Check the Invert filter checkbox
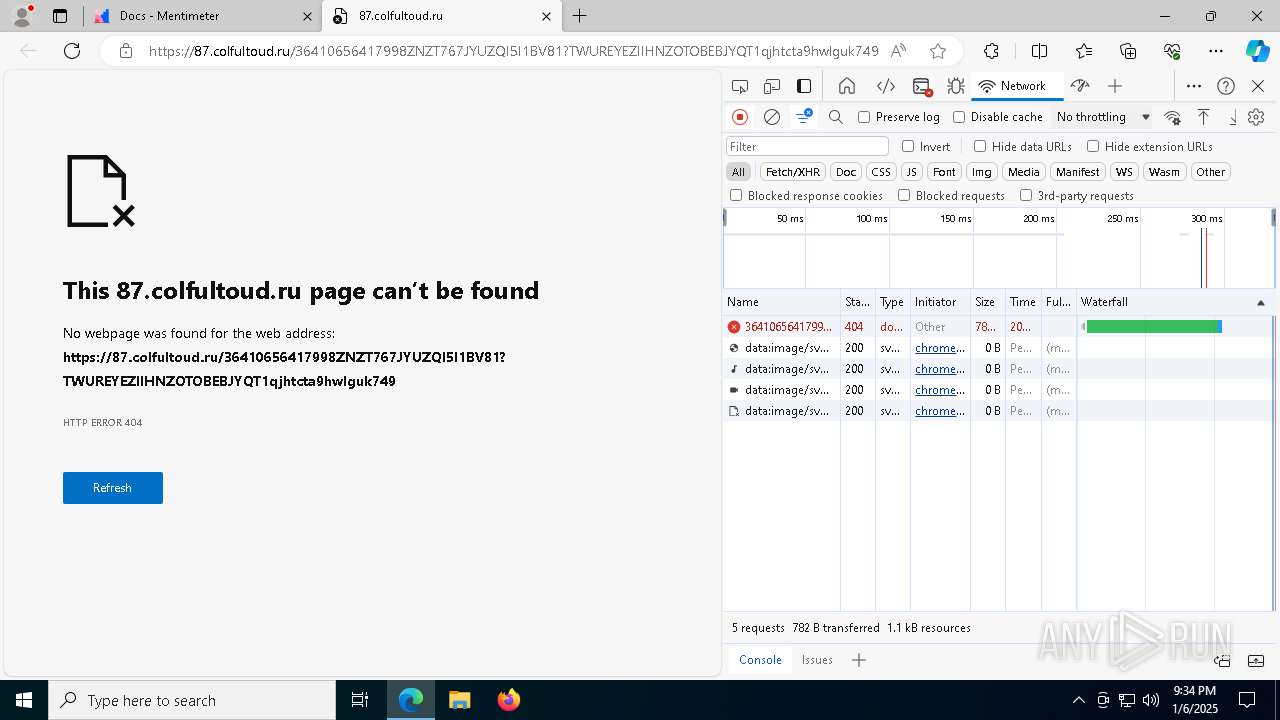The image size is (1280, 720). pos(908,146)
